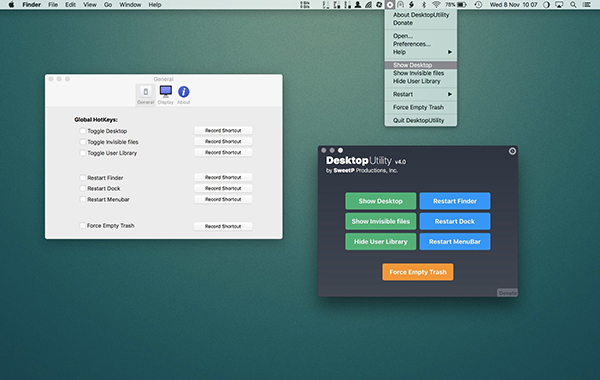The image size is (600, 380).
Task: Open Spotlight search magnifier
Action: (573, 5)
